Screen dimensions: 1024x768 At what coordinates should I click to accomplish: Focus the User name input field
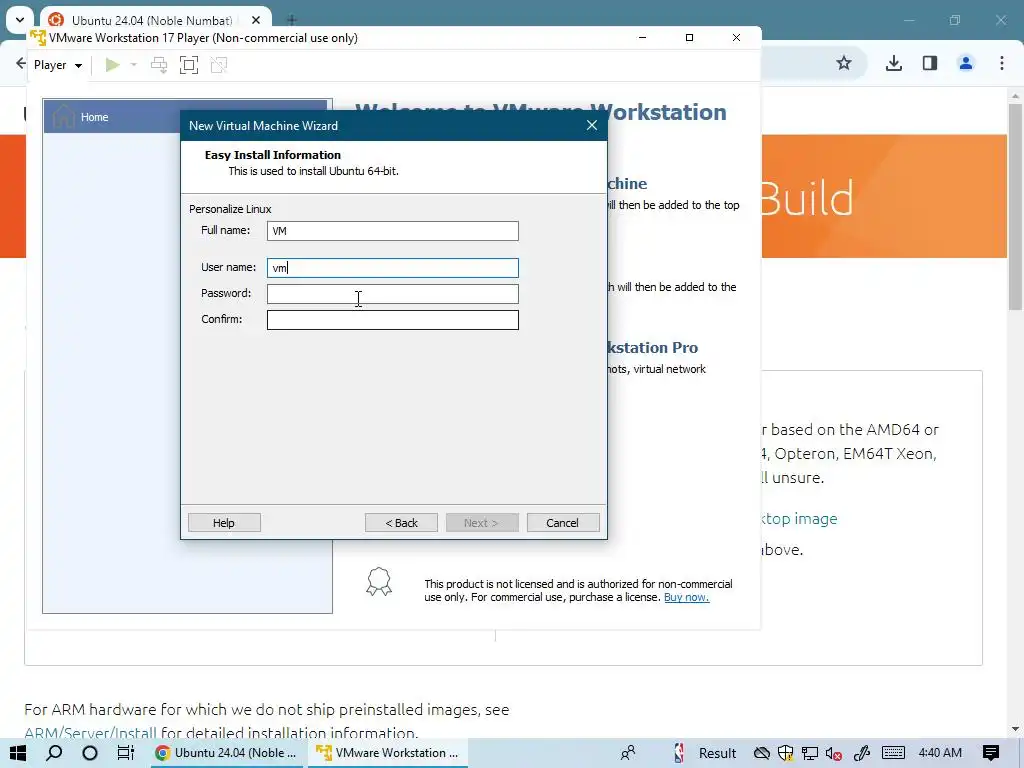point(392,268)
